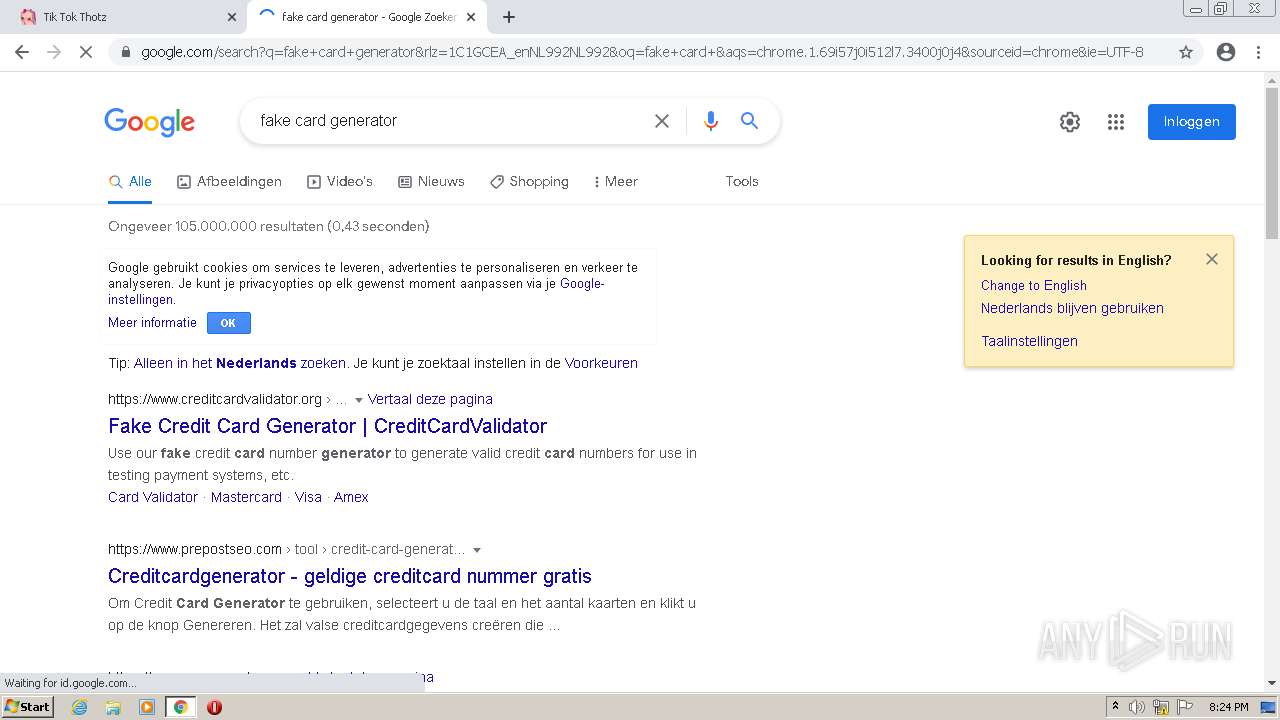
Task: Select the Alle search tab
Action: click(130, 182)
